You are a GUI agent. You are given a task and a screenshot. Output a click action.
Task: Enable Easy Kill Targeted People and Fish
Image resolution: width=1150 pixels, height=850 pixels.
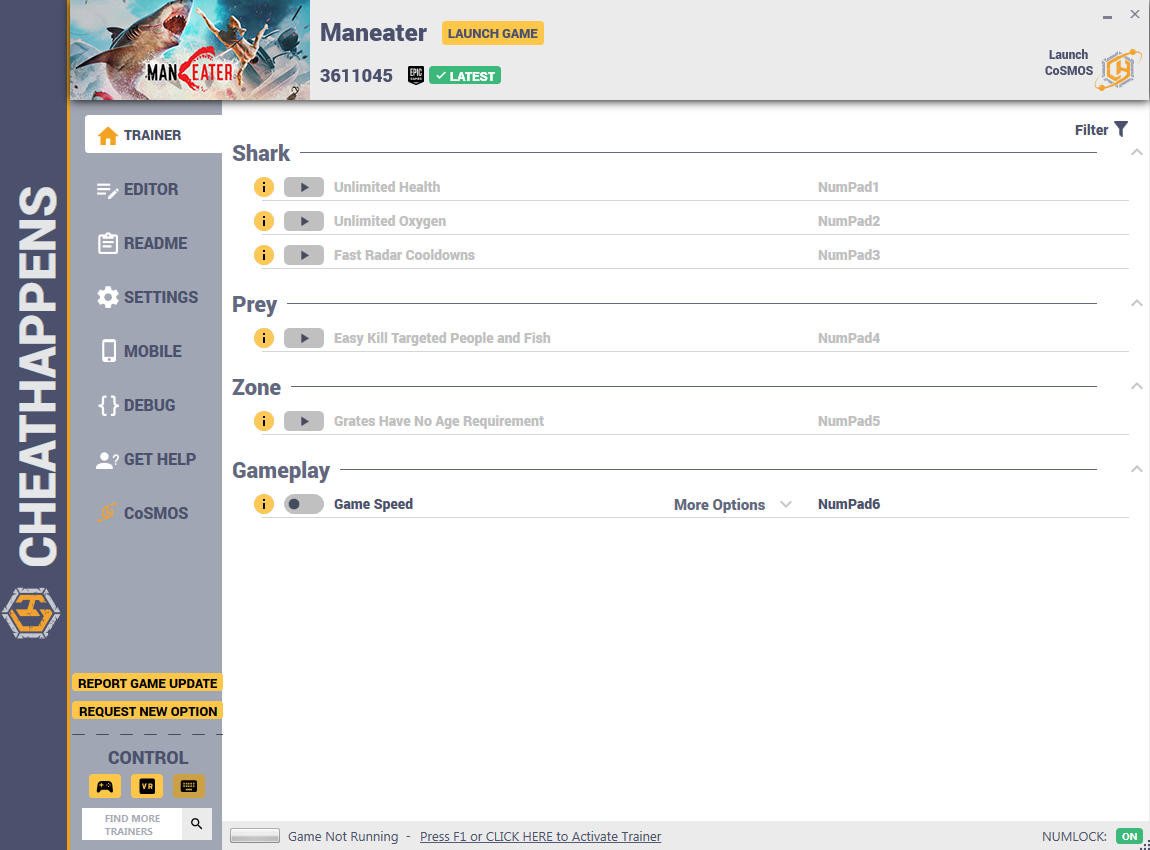point(304,338)
